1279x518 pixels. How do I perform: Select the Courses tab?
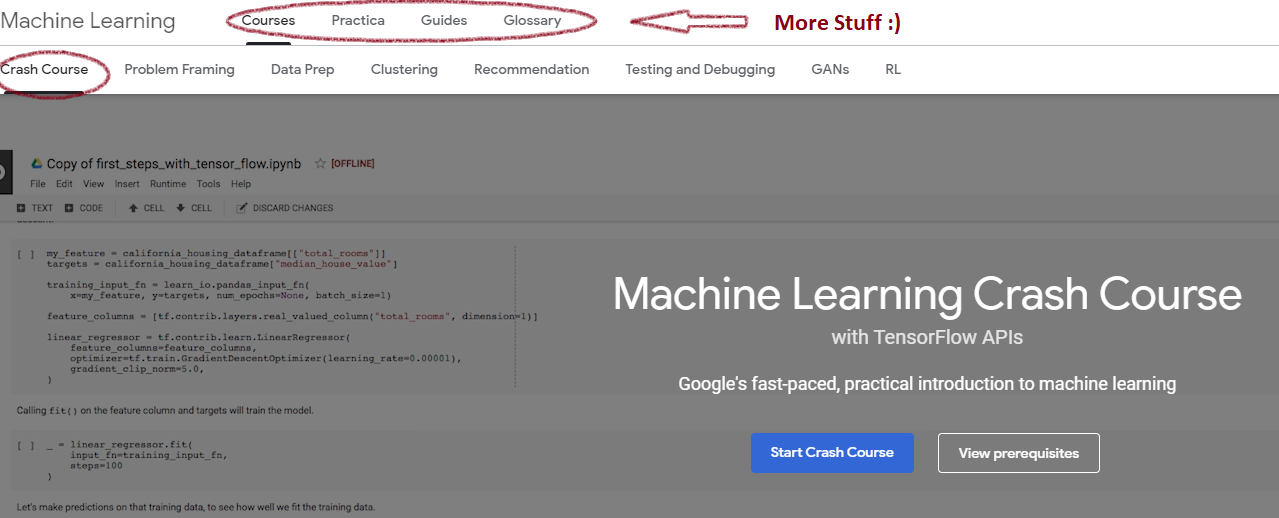click(x=268, y=21)
